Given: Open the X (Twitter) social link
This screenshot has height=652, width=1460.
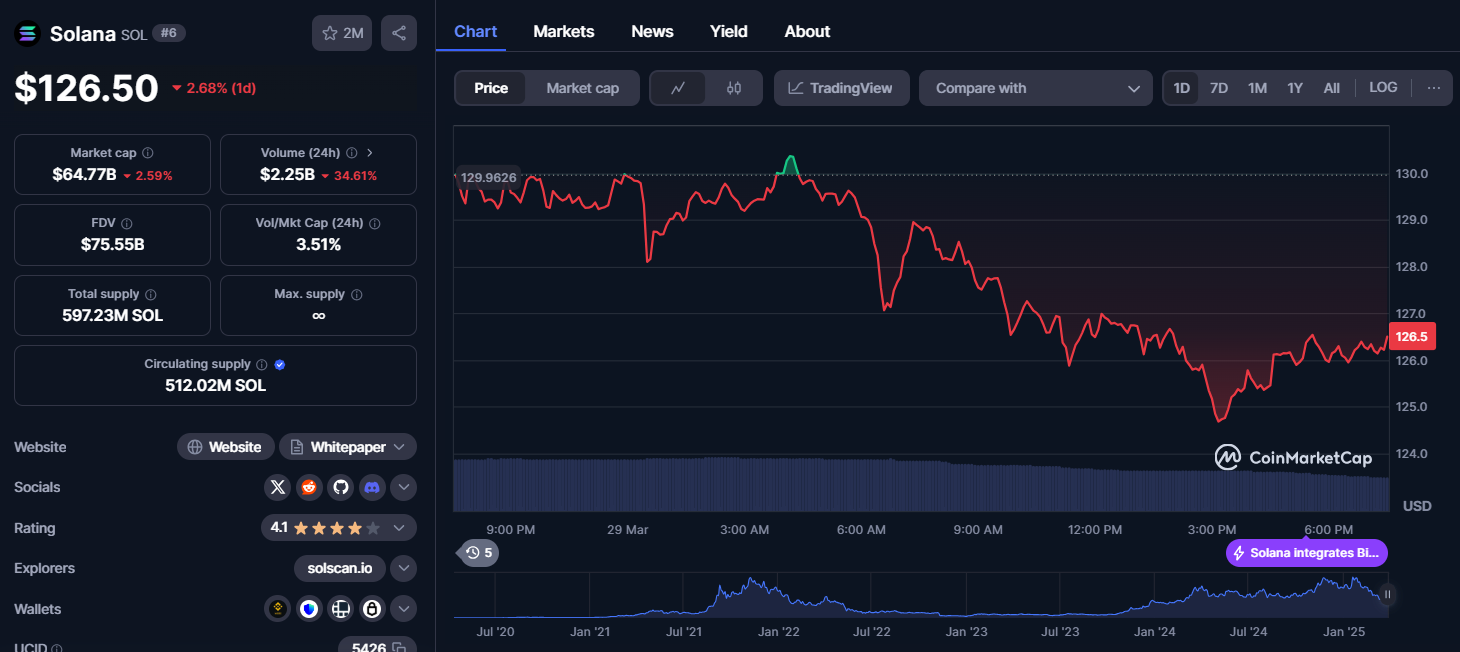Looking at the screenshot, I should pyautogui.click(x=278, y=487).
